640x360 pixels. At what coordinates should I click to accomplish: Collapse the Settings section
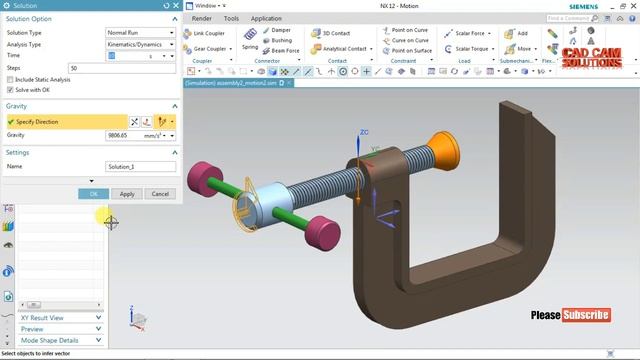point(175,152)
